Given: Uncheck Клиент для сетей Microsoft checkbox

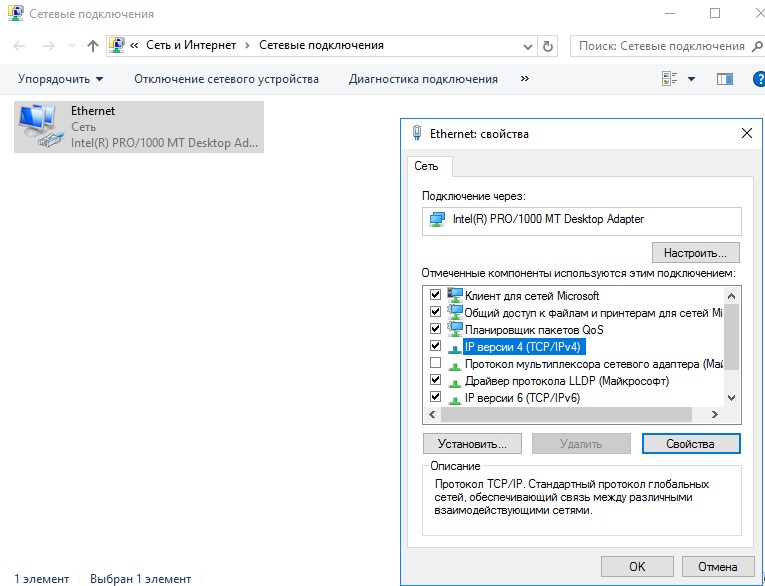Looking at the screenshot, I should (435, 296).
